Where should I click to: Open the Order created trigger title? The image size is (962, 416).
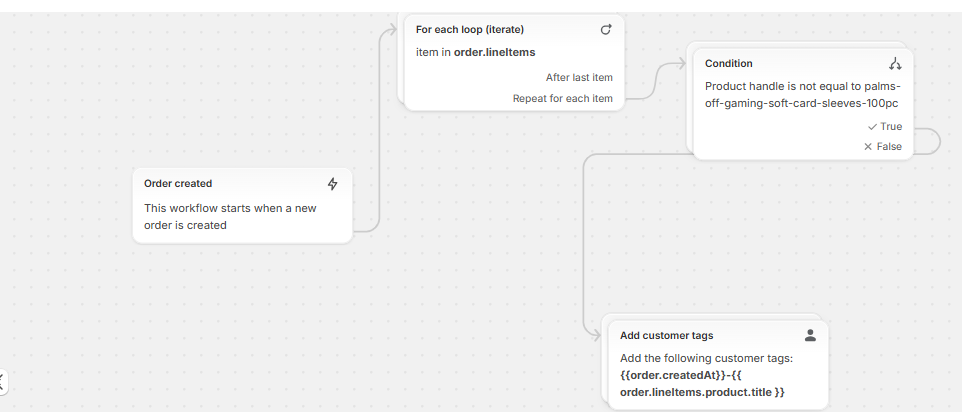tap(178, 184)
